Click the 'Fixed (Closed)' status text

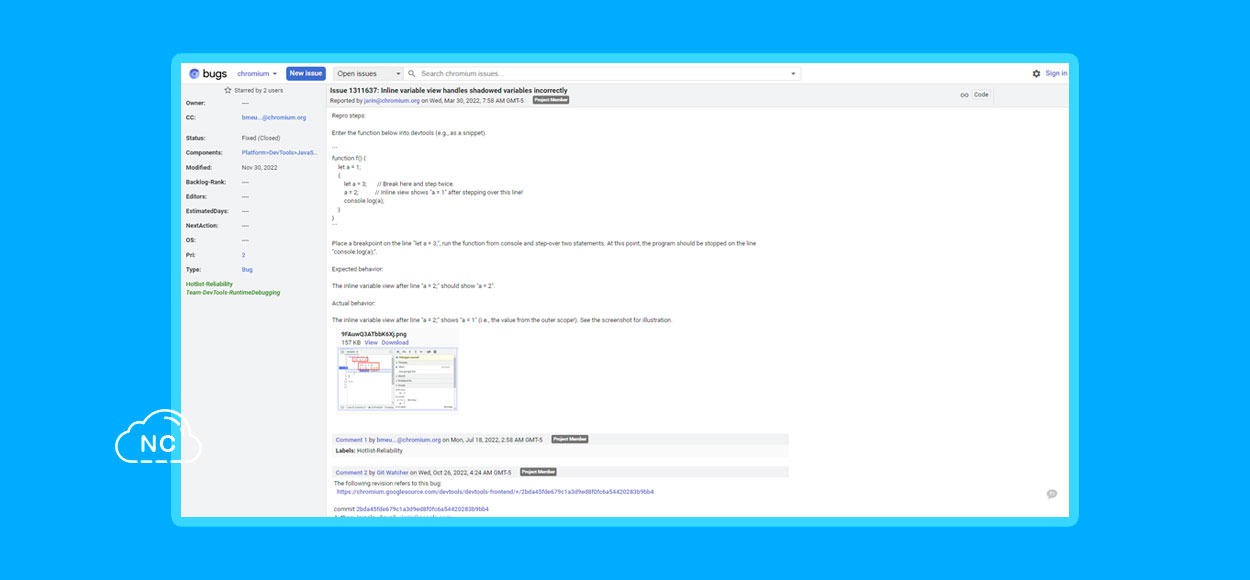pos(261,138)
